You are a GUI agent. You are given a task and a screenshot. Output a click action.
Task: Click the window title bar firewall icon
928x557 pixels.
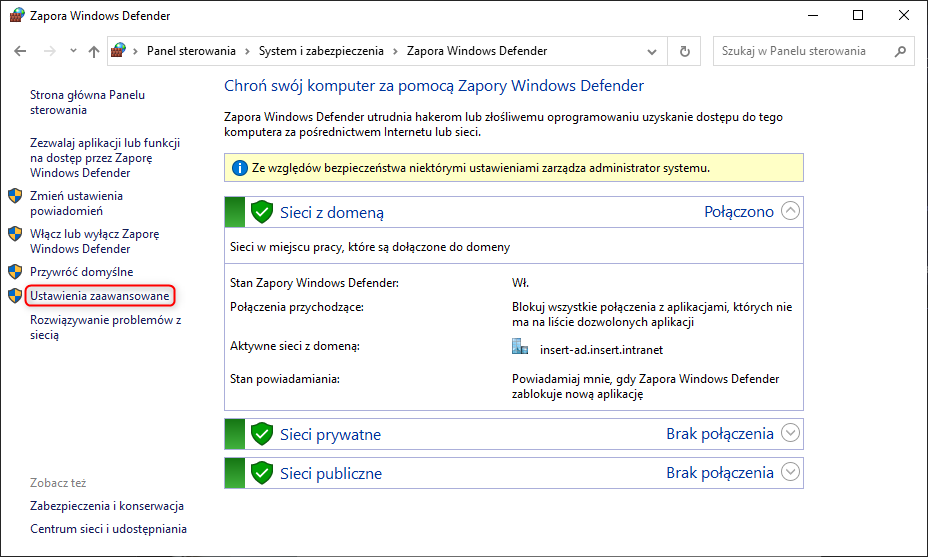click(17, 15)
